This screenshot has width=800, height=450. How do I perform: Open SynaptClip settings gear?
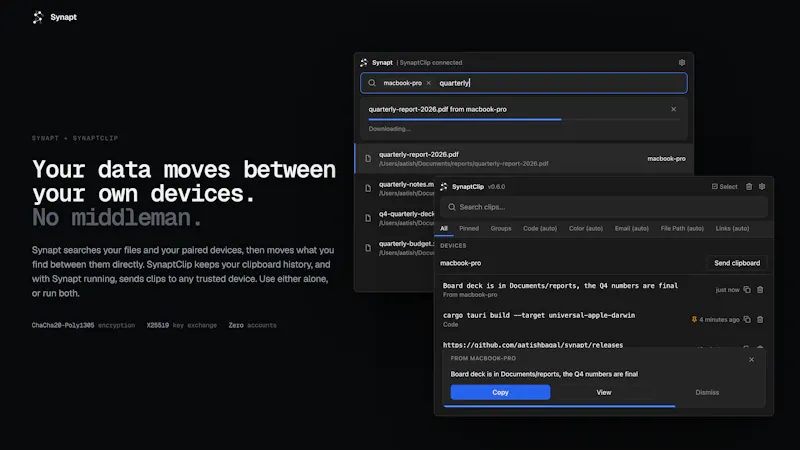pyautogui.click(x=762, y=187)
